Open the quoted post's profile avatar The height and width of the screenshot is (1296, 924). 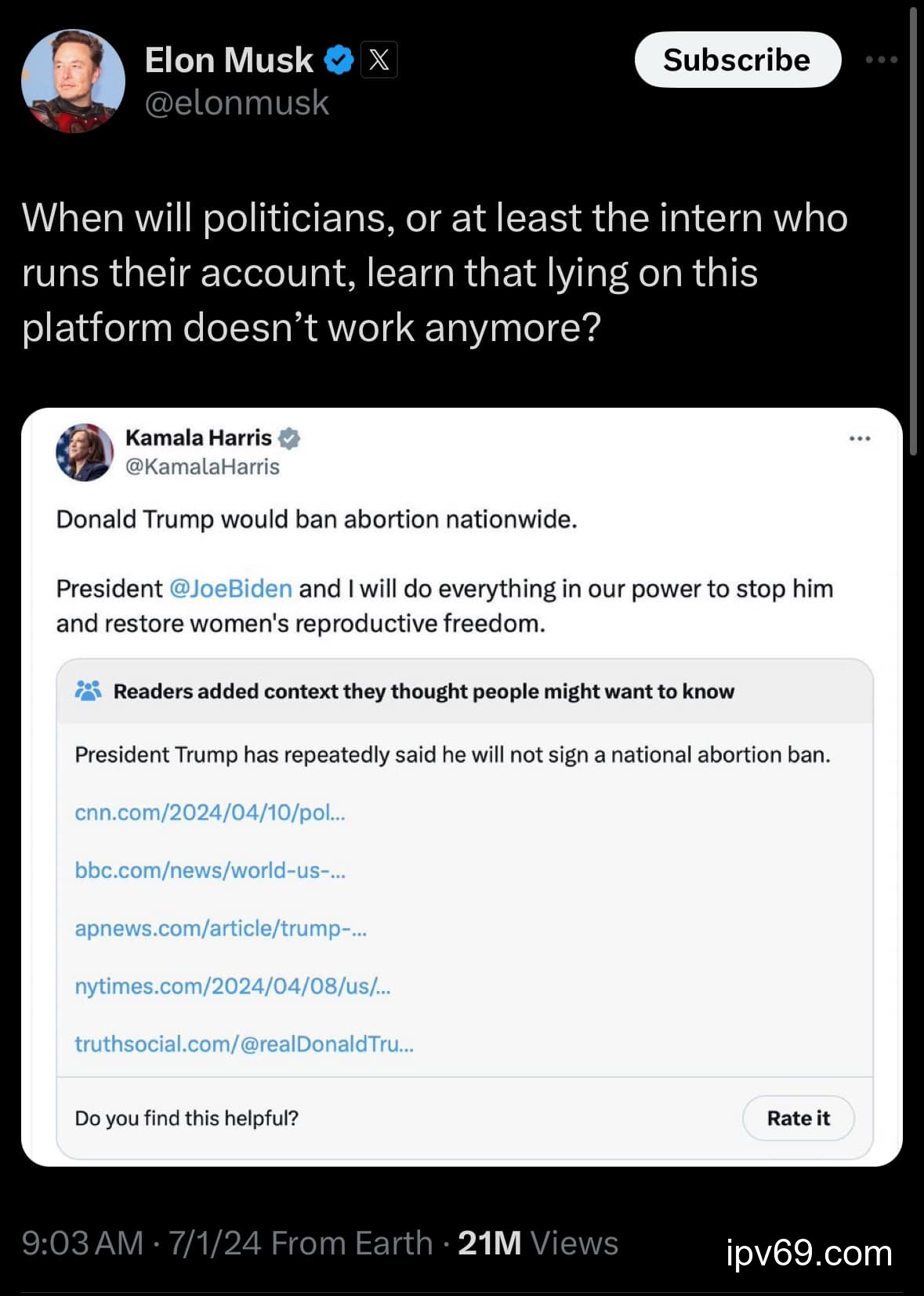85,452
